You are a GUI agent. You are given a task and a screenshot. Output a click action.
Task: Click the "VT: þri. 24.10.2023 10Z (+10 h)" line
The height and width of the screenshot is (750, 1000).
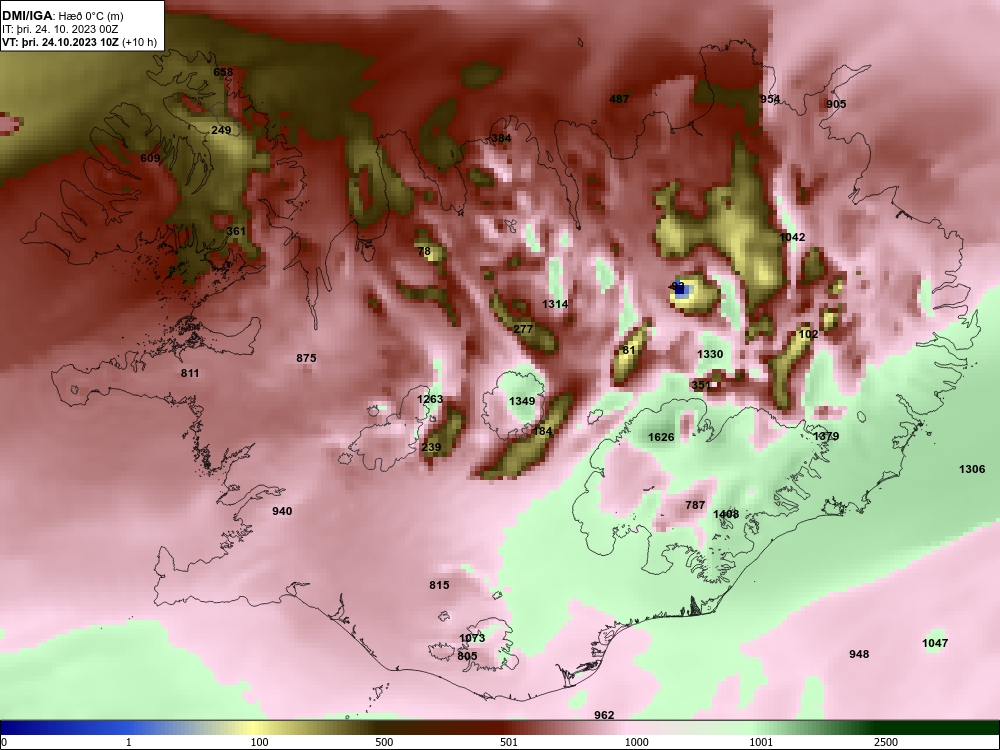(x=79, y=43)
